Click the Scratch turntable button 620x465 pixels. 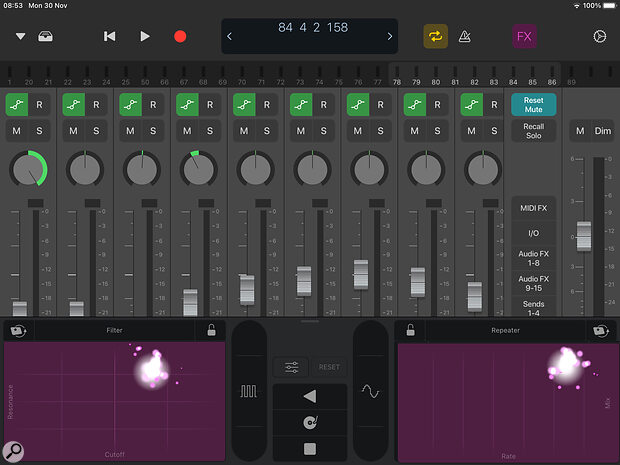point(310,423)
